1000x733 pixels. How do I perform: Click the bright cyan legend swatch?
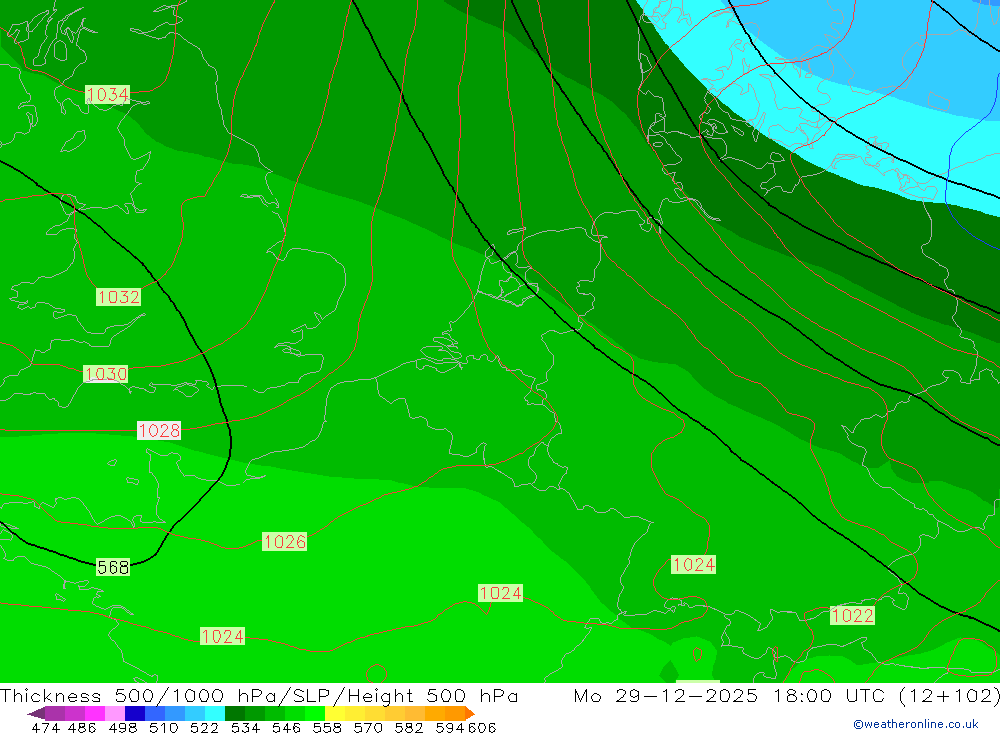click(215, 713)
